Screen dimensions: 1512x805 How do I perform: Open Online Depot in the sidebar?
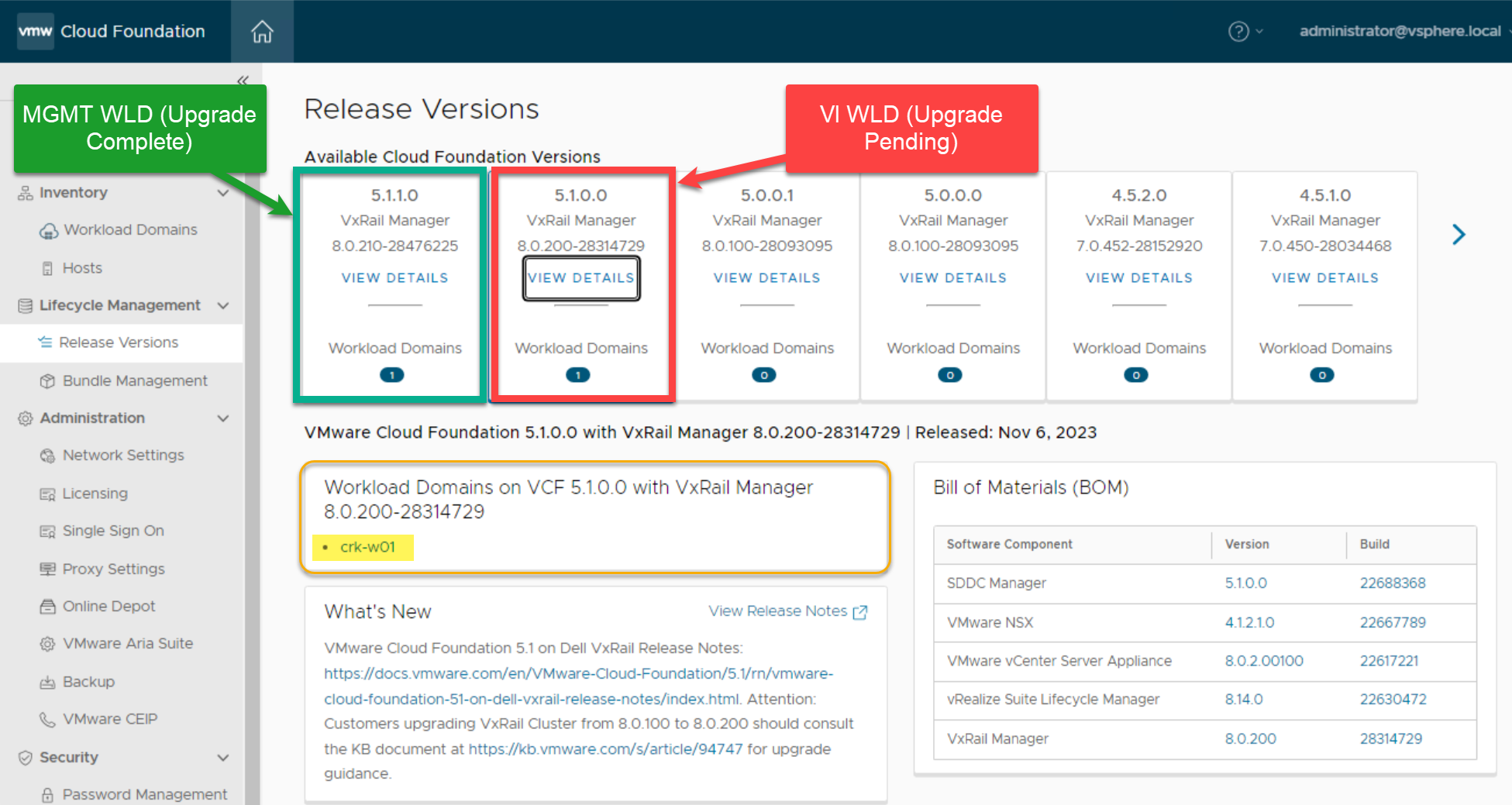click(x=108, y=606)
